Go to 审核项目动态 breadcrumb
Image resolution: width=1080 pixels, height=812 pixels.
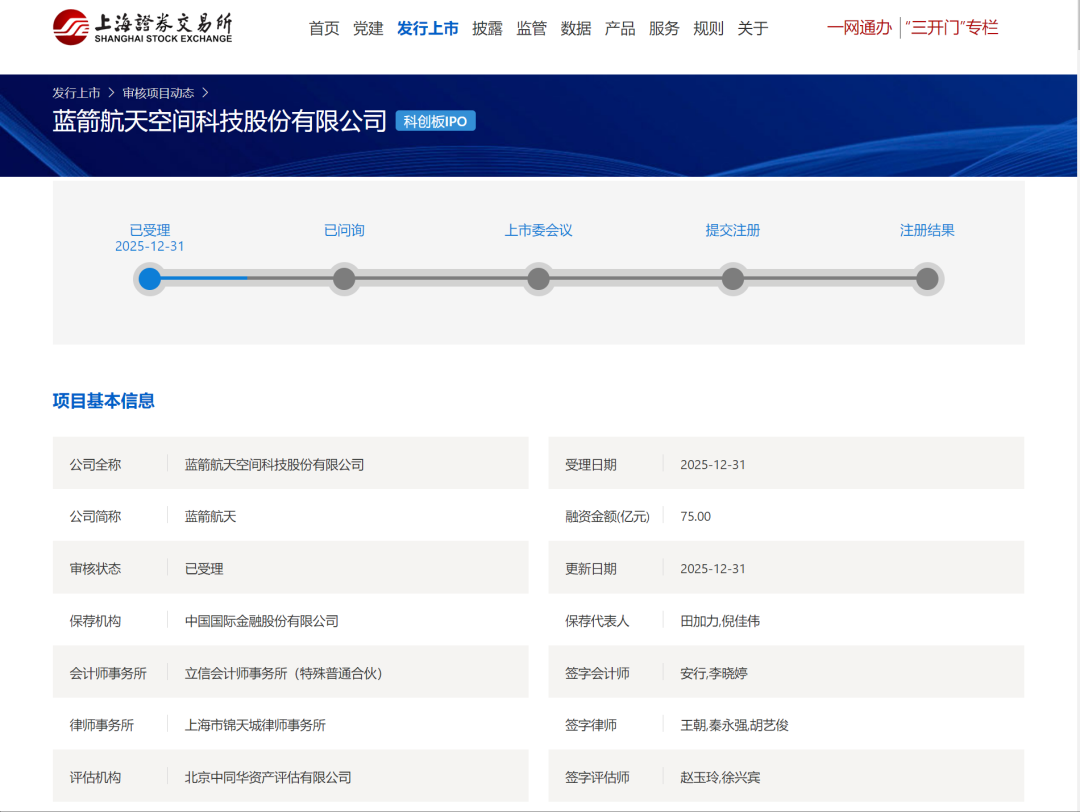pos(158,93)
